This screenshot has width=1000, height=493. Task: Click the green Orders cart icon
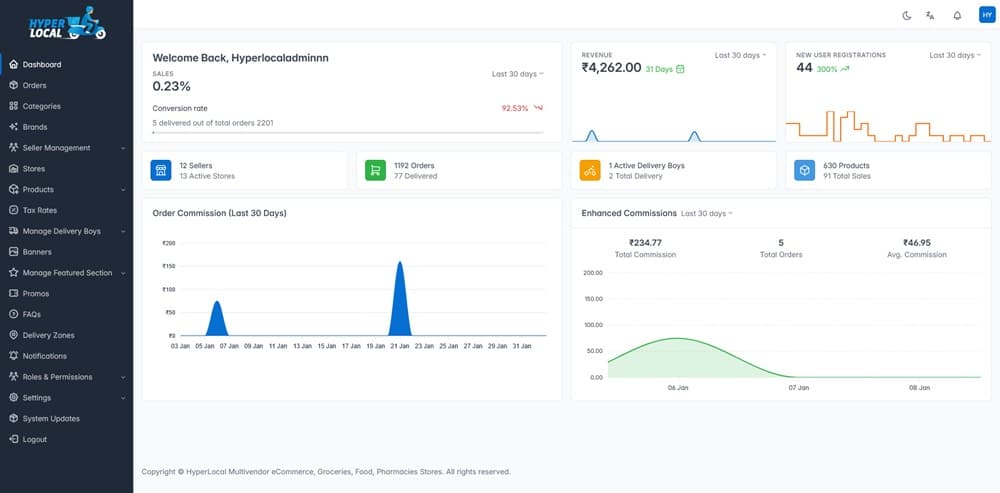375,170
